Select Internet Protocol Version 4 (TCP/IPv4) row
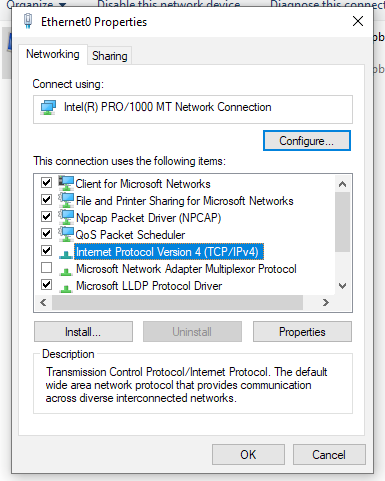This screenshot has width=385, height=481. click(169, 252)
